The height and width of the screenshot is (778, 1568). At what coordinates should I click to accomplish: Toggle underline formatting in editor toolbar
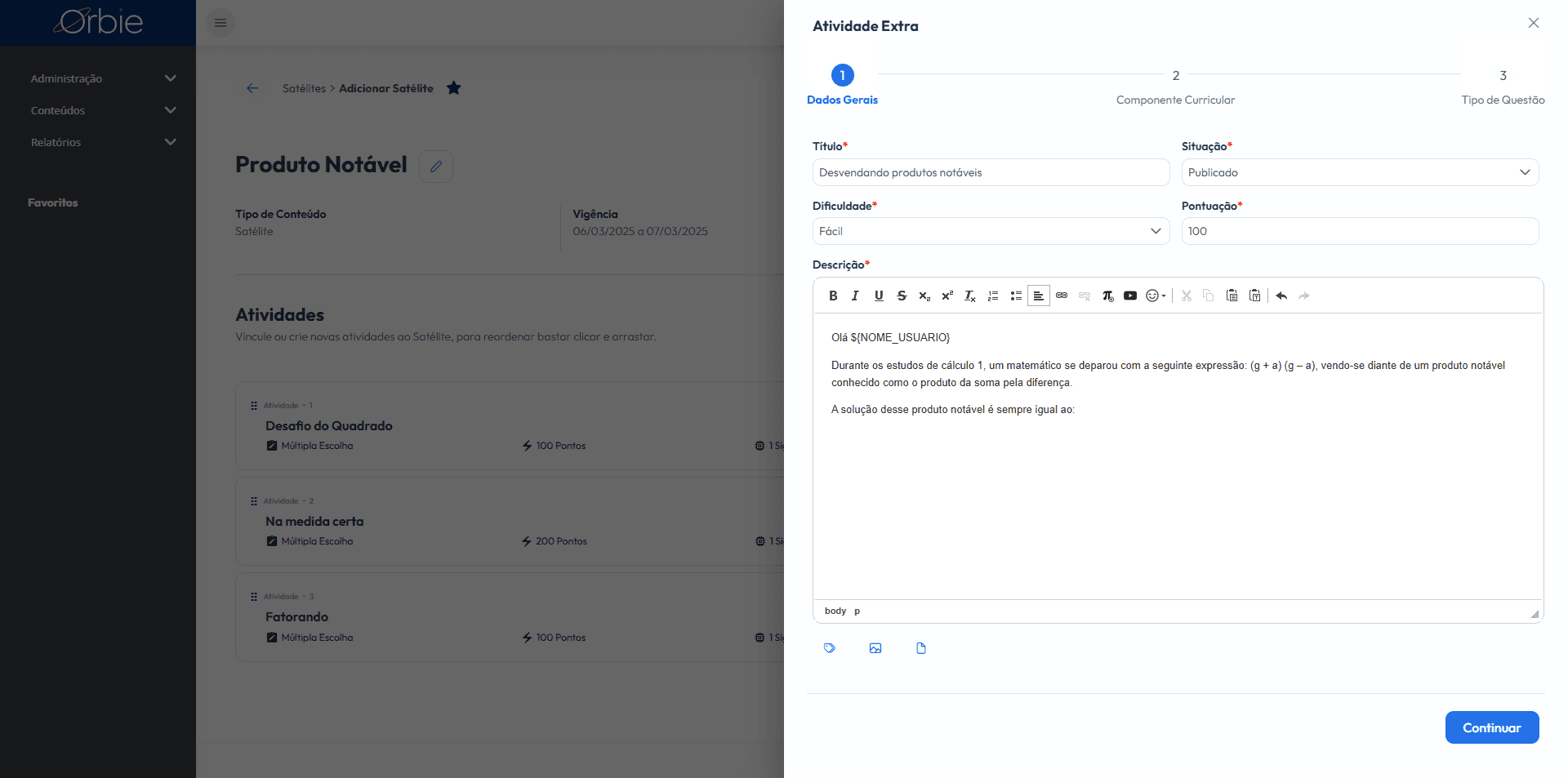[x=879, y=296]
